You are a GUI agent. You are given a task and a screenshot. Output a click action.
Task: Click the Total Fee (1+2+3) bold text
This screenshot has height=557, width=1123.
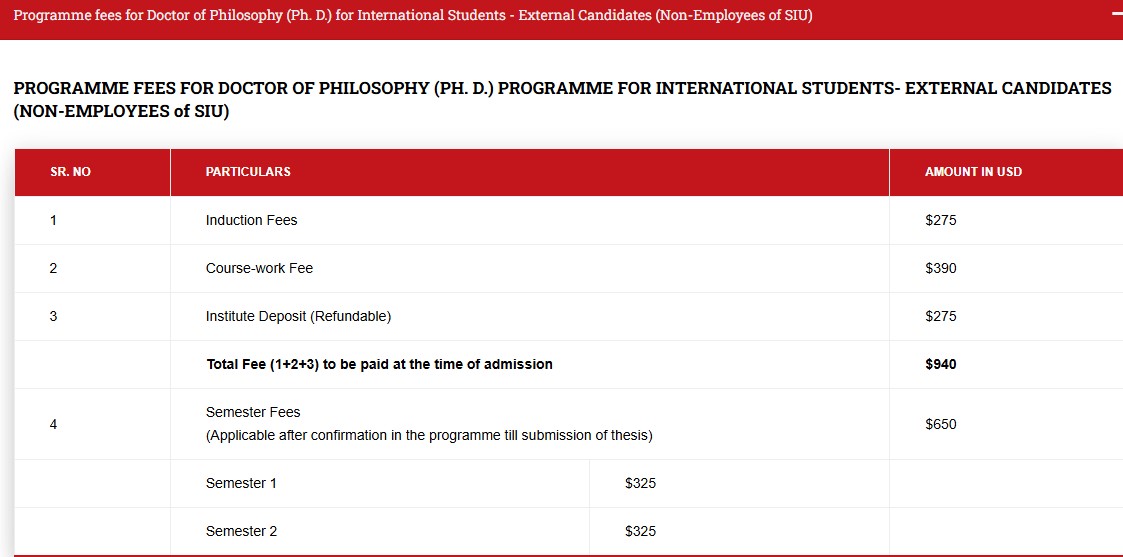click(379, 364)
